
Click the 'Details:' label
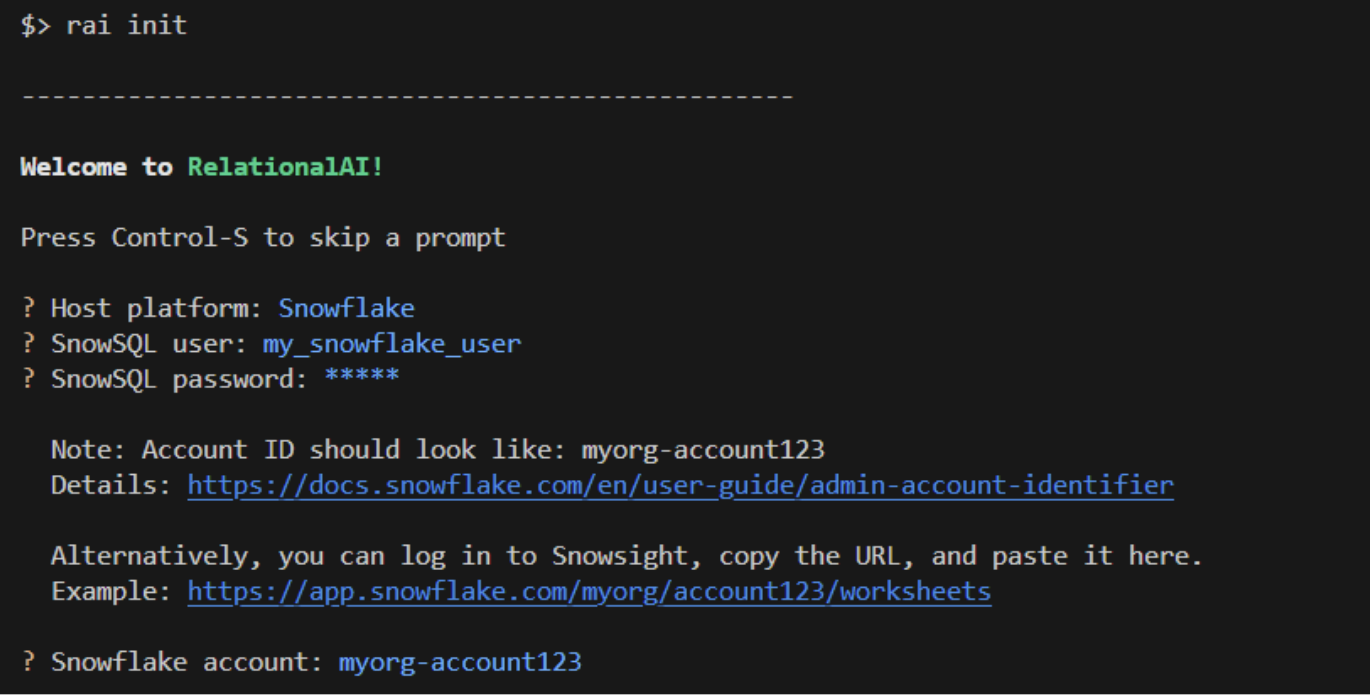tap(111, 486)
